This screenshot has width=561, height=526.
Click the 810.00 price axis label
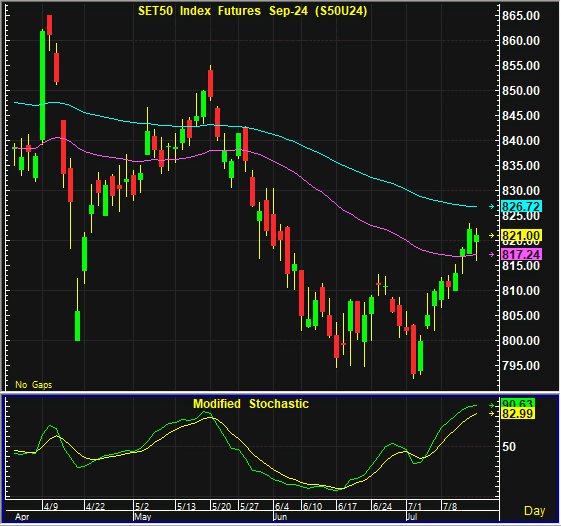pos(521,291)
